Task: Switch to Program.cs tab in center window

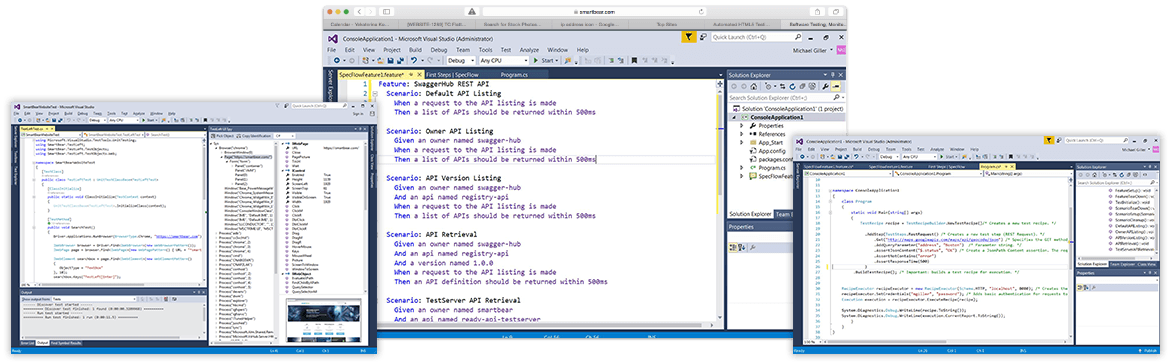Action: tap(515, 75)
